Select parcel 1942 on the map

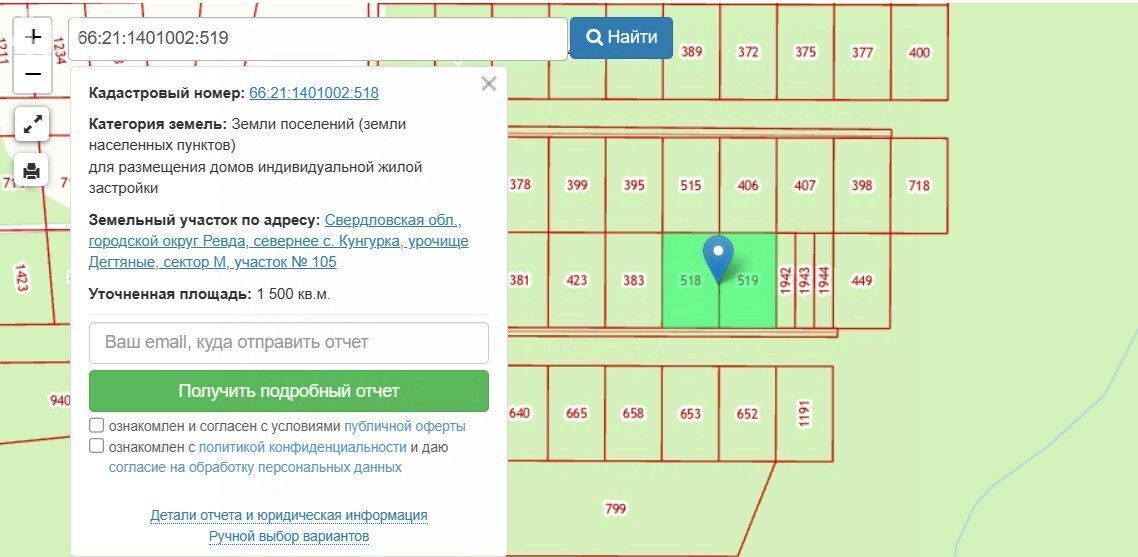[786, 280]
